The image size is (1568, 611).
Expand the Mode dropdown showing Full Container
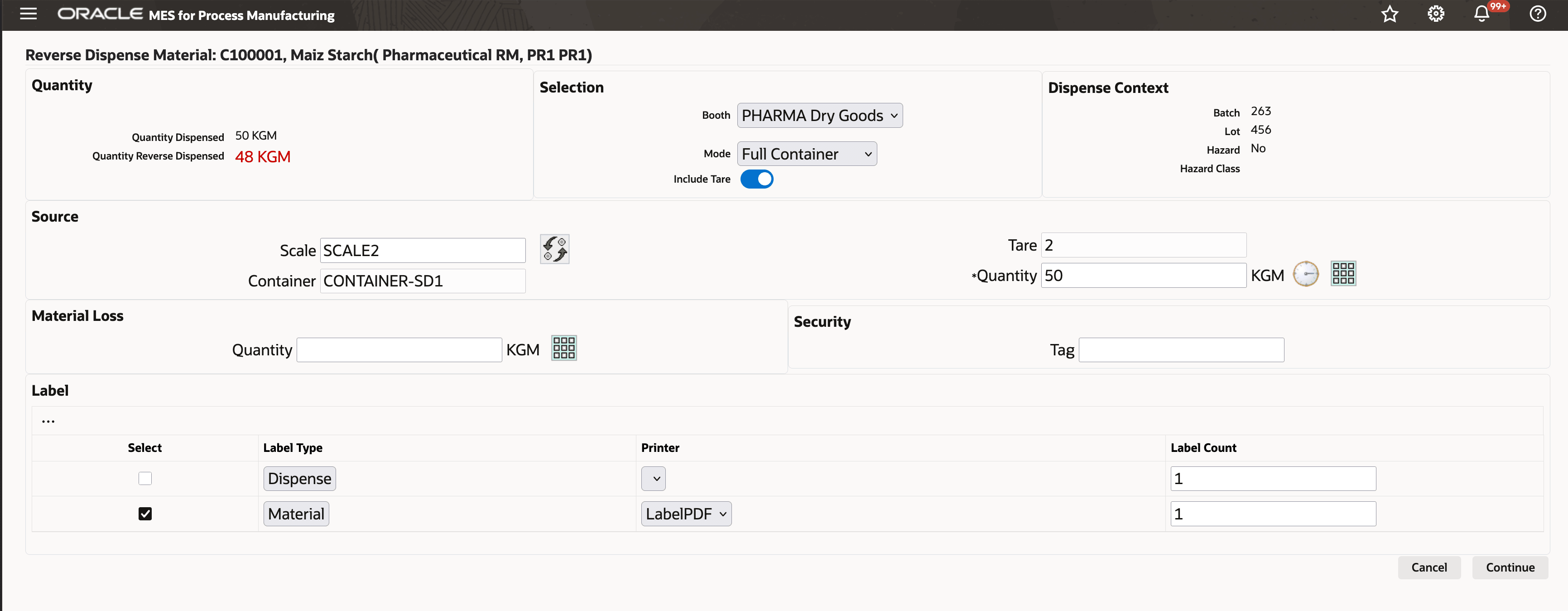point(807,154)
